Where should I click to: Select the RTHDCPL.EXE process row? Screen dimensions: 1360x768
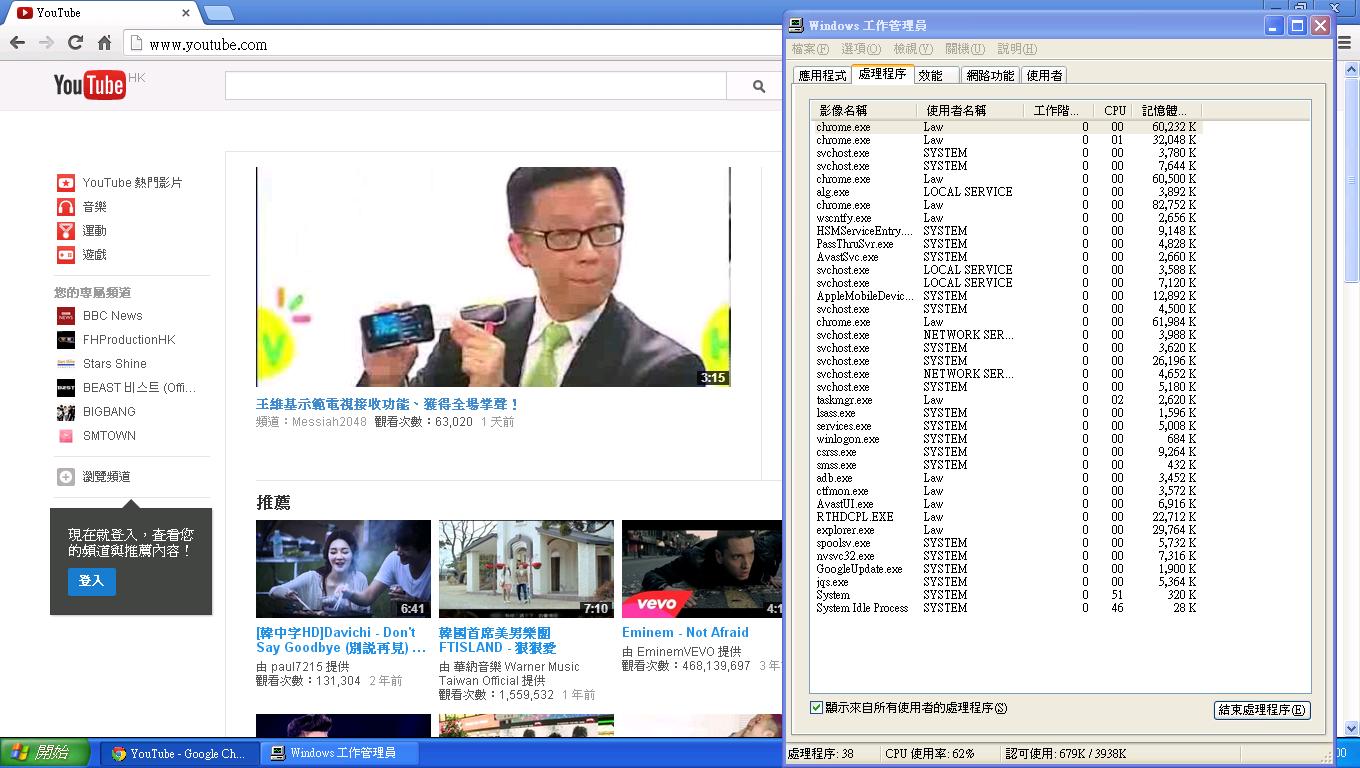coord(1005,517)
